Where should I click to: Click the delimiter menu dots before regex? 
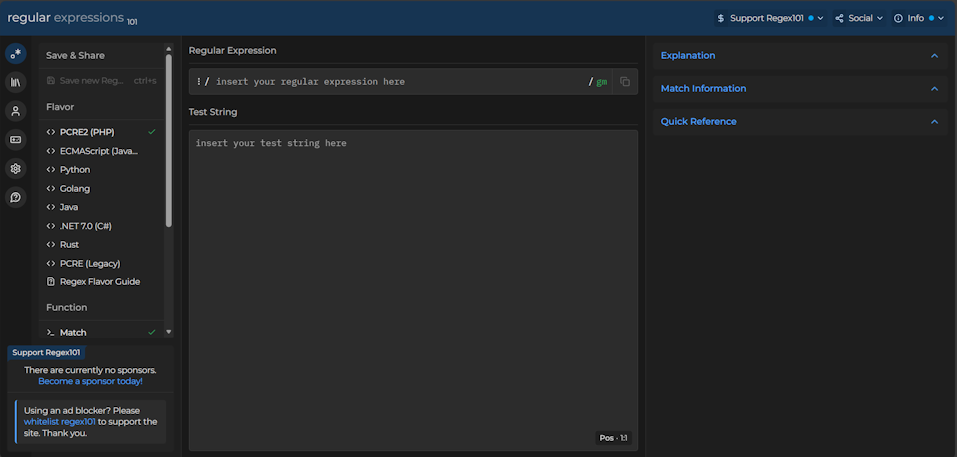click(199, 82)
